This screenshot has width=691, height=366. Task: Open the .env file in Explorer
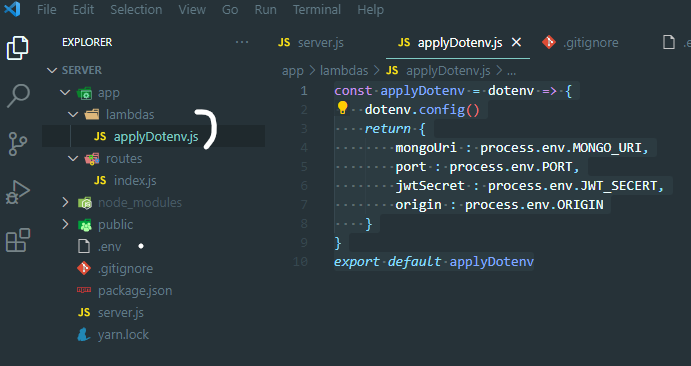pyautogui.click(x=110, y=247)
